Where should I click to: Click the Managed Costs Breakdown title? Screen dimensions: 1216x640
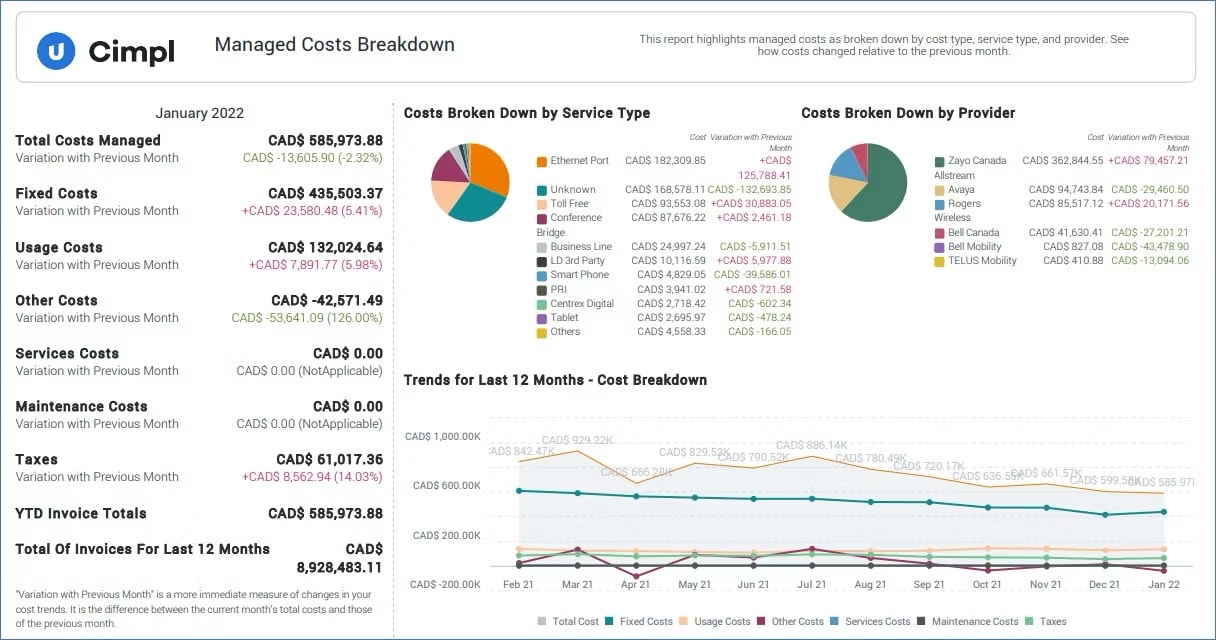(334, 45)
